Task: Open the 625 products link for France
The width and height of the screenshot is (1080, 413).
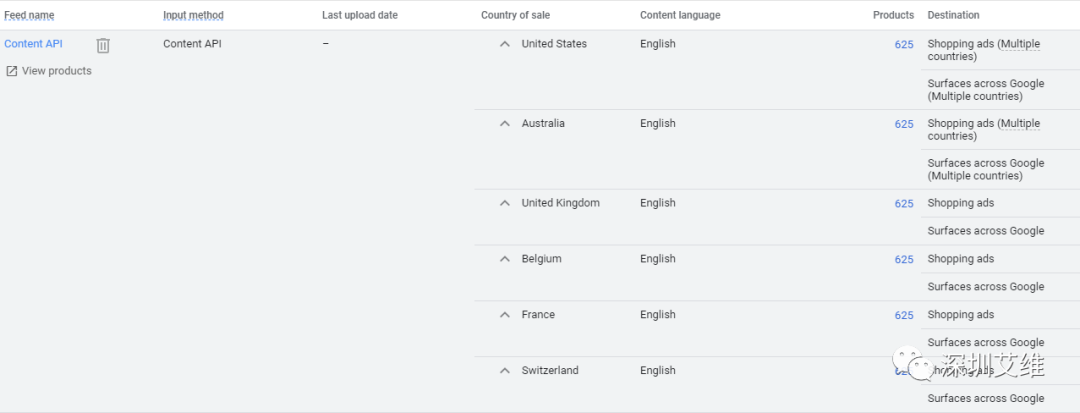Action: pyautogui.click(x=904, y=316)
